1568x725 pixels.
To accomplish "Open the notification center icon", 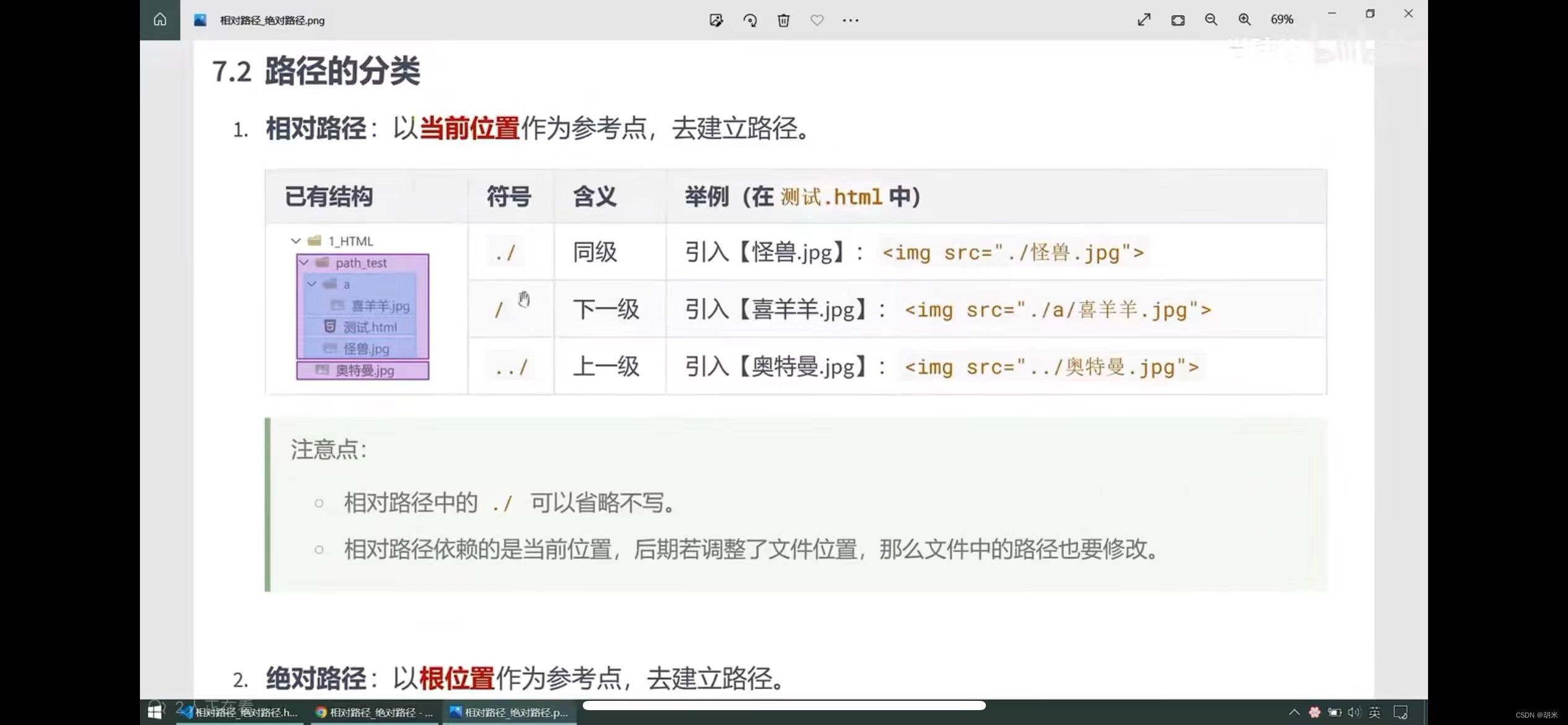I will pos(1400,713).
